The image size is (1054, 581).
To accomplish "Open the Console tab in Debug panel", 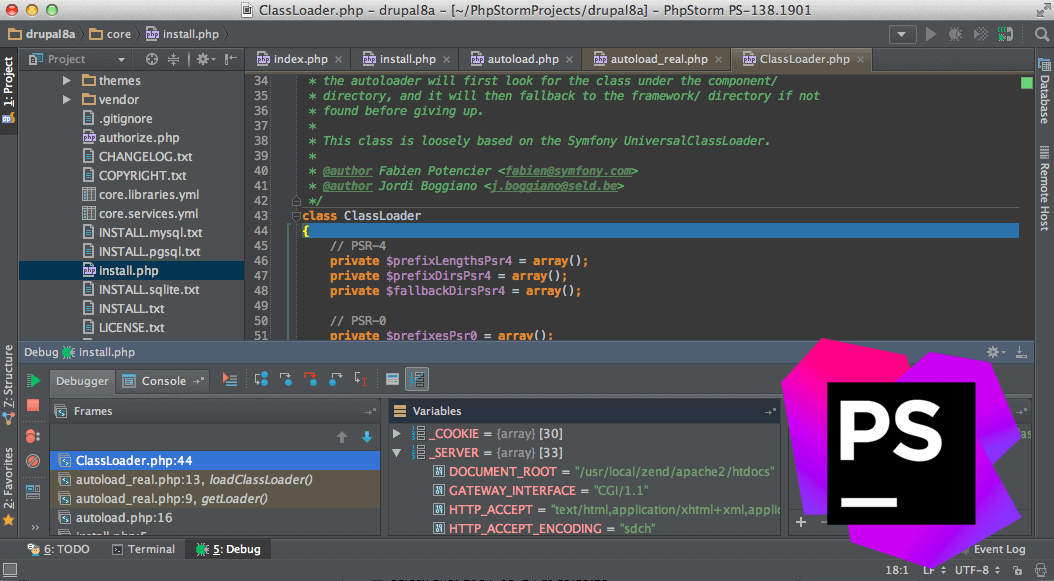I will pyautogui.click(x=163, y=381).
